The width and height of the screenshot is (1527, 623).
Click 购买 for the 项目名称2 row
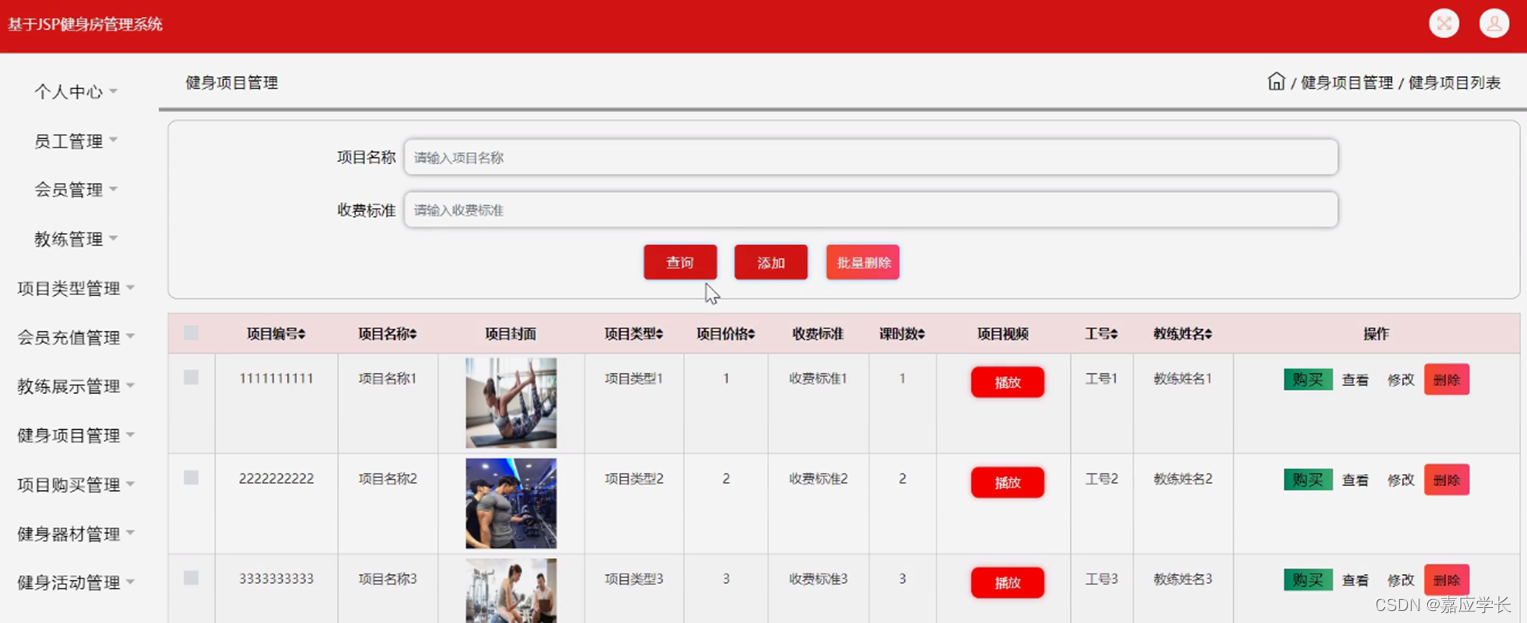pos(1308,480)
